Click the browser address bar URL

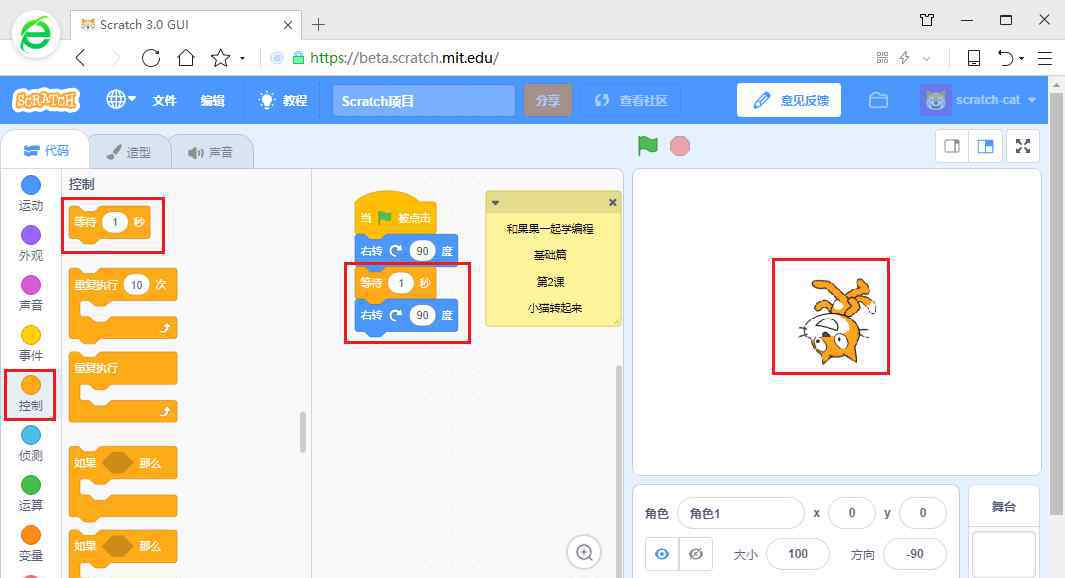click(404, 58)
